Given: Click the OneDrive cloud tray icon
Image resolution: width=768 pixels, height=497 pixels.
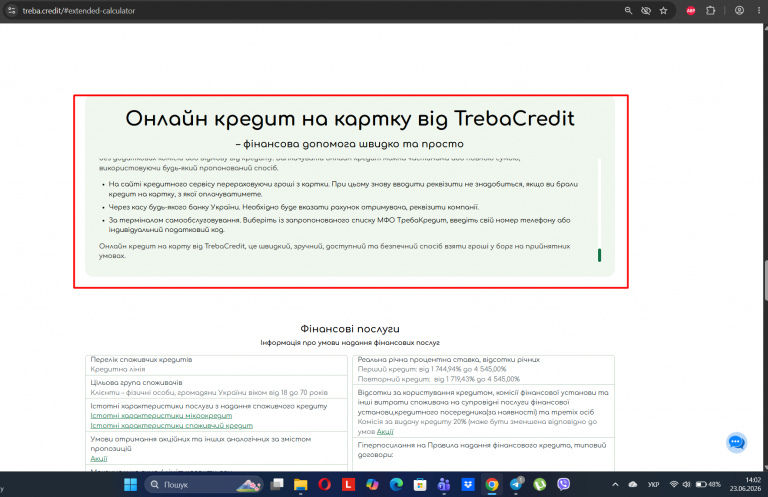Looking at the screenshot, I should [x=633, y=484].
